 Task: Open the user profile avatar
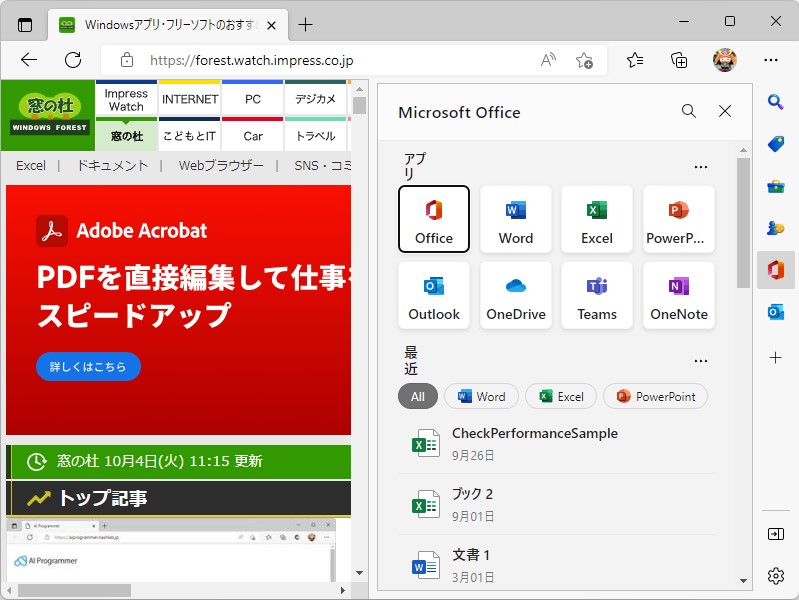pos(724,60)
